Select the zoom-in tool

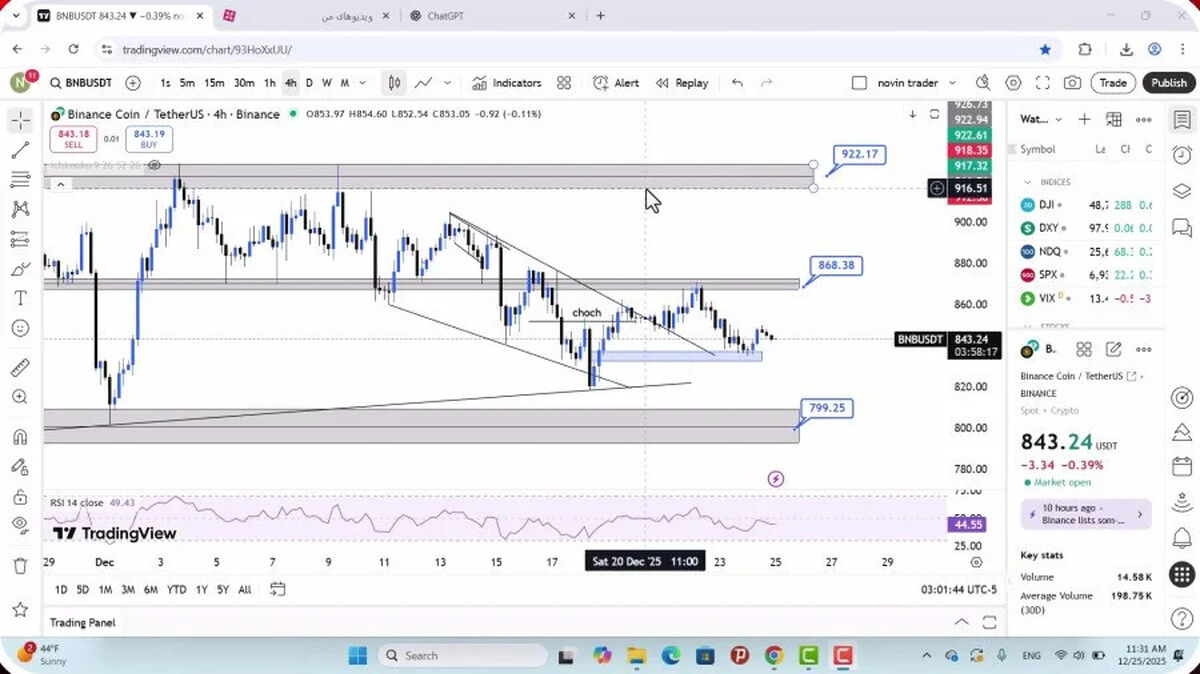tap(20, 397)
